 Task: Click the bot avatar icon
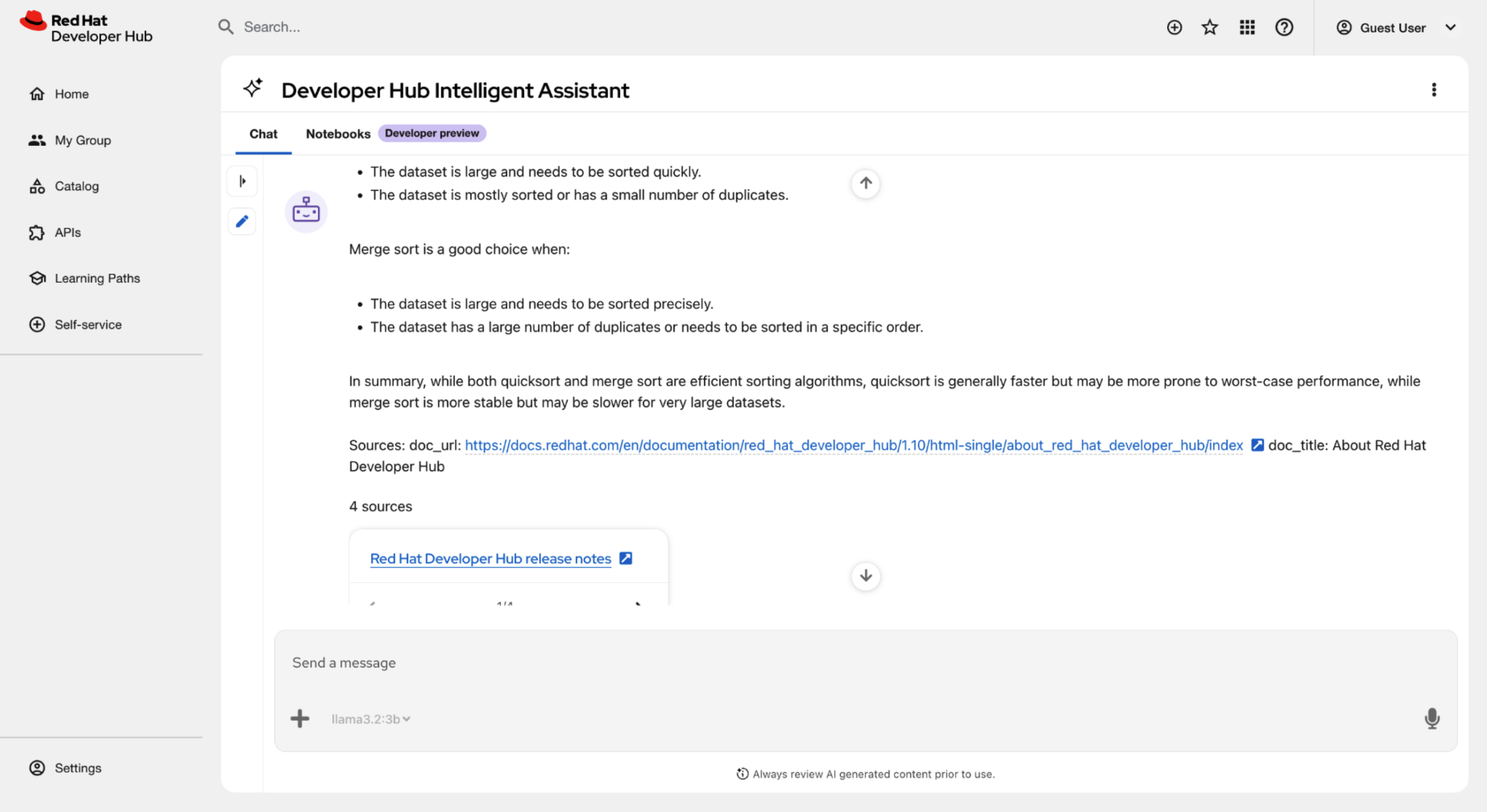[x=306, y=211]
